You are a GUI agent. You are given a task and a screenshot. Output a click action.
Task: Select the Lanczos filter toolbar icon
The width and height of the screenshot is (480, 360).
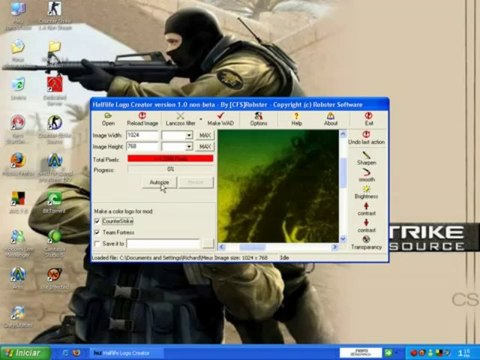180,119
